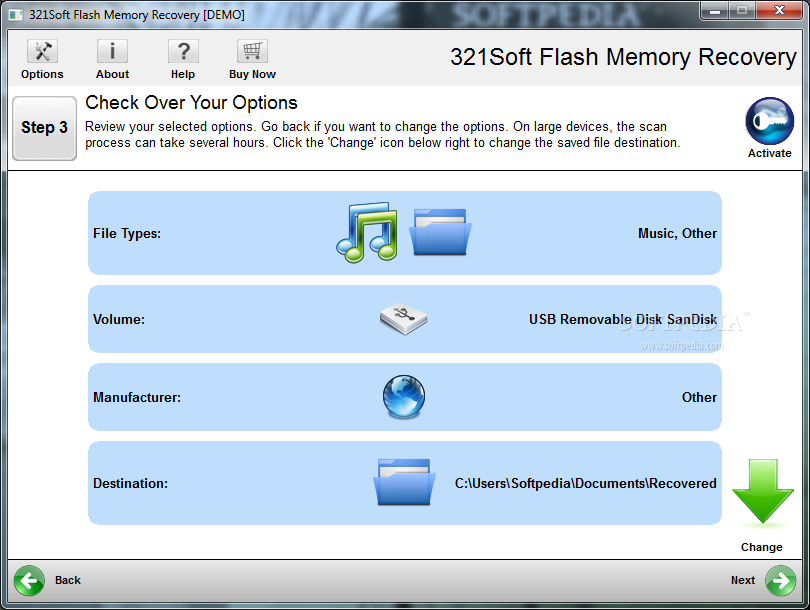Click the 'File Types:' label
Image resolution: width=810 pixels, height=610 pixels.
tap(127, 233)
